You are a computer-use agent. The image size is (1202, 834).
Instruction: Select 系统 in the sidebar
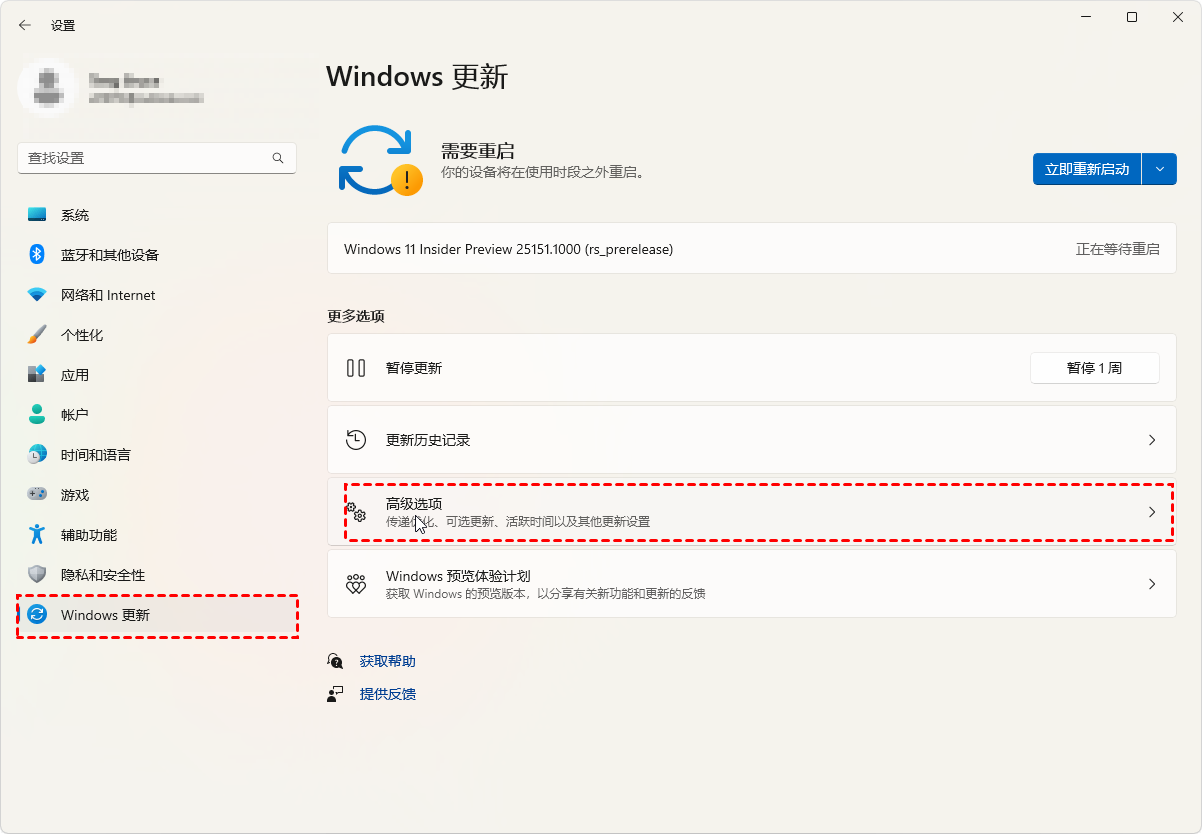[75, 215]
